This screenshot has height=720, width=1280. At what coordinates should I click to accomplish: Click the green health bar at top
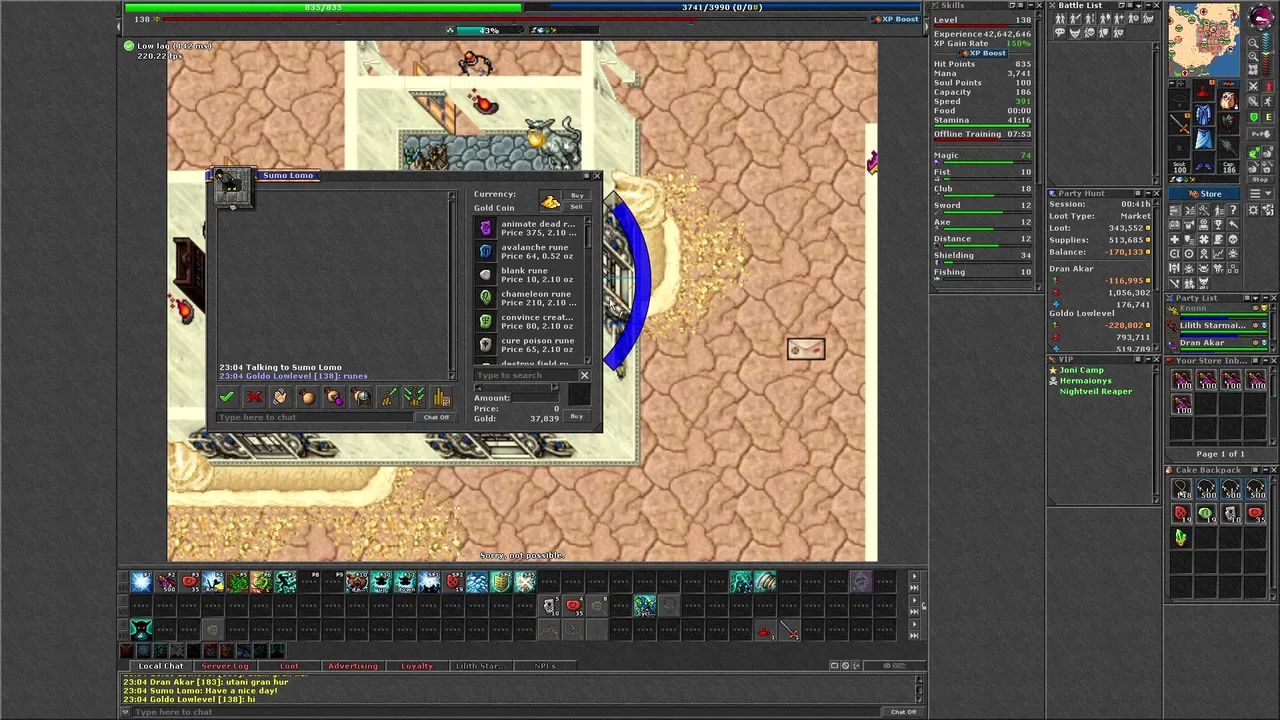click(x=323, y=7)
